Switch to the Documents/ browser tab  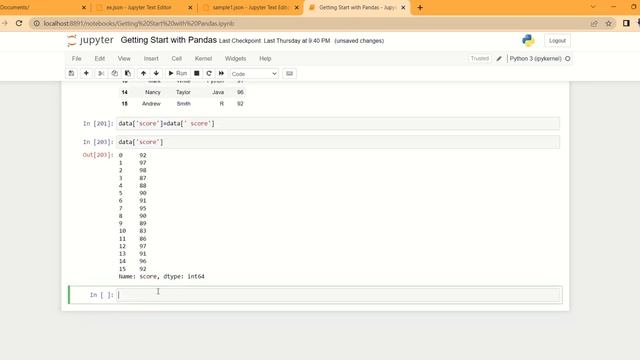[41, 7]
